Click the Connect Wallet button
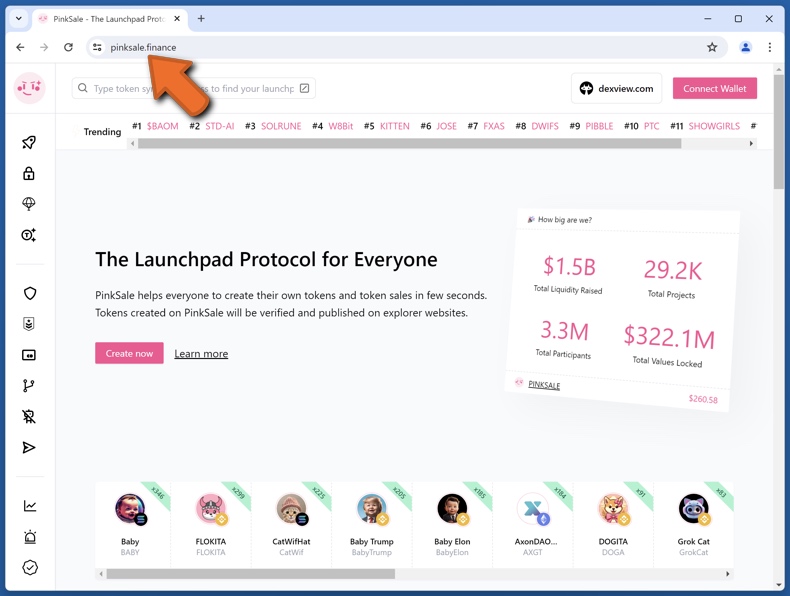 [x=714, y=88]
